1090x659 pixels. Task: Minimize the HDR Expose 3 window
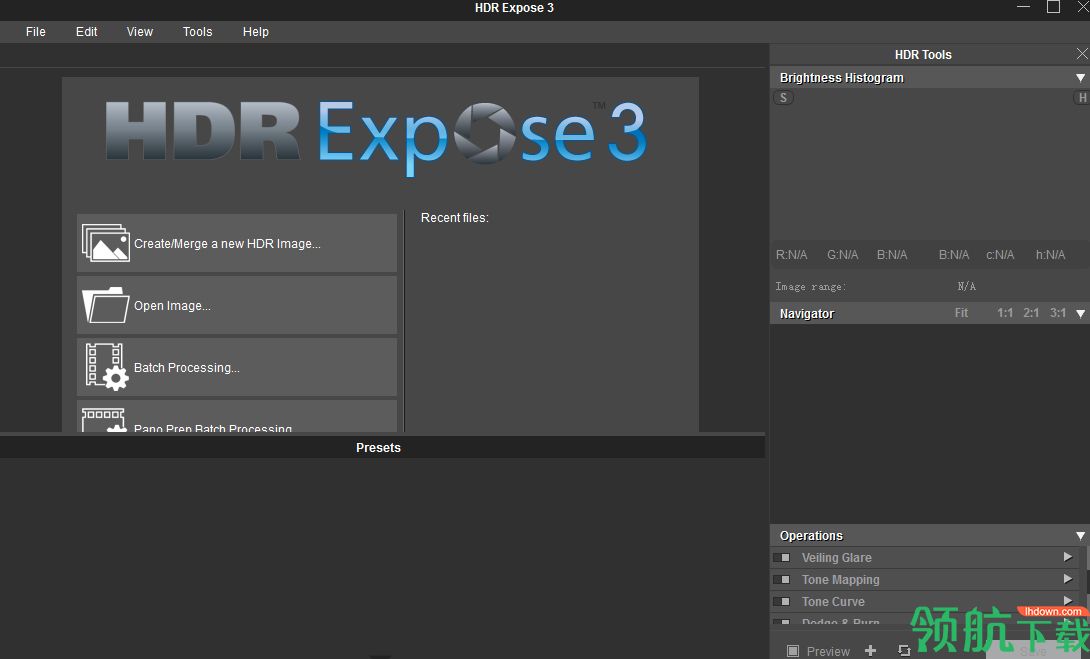1023,7
